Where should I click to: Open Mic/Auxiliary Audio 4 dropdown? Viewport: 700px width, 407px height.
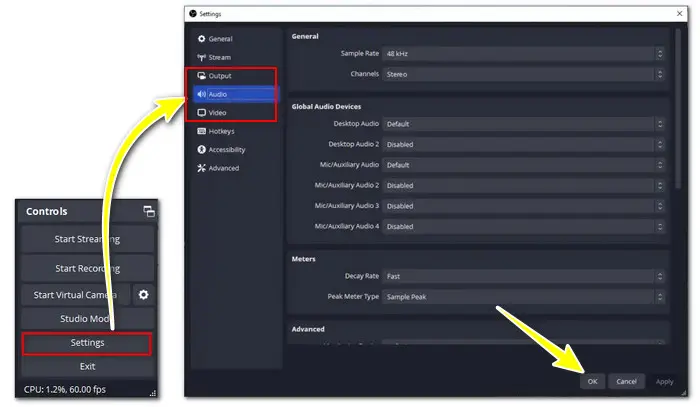(523, 227)
